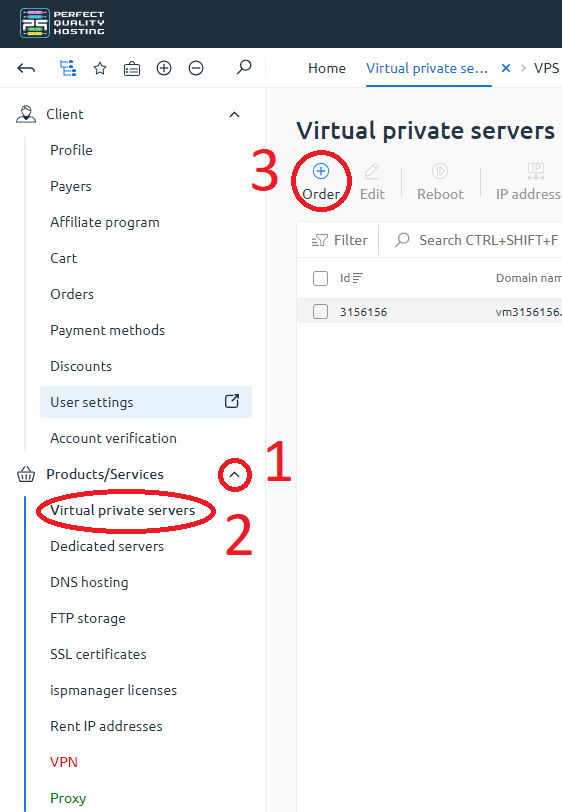Click the back arrow icon
Image resolution: width=562 pixels, height=812 pixels.
[26, 68]
